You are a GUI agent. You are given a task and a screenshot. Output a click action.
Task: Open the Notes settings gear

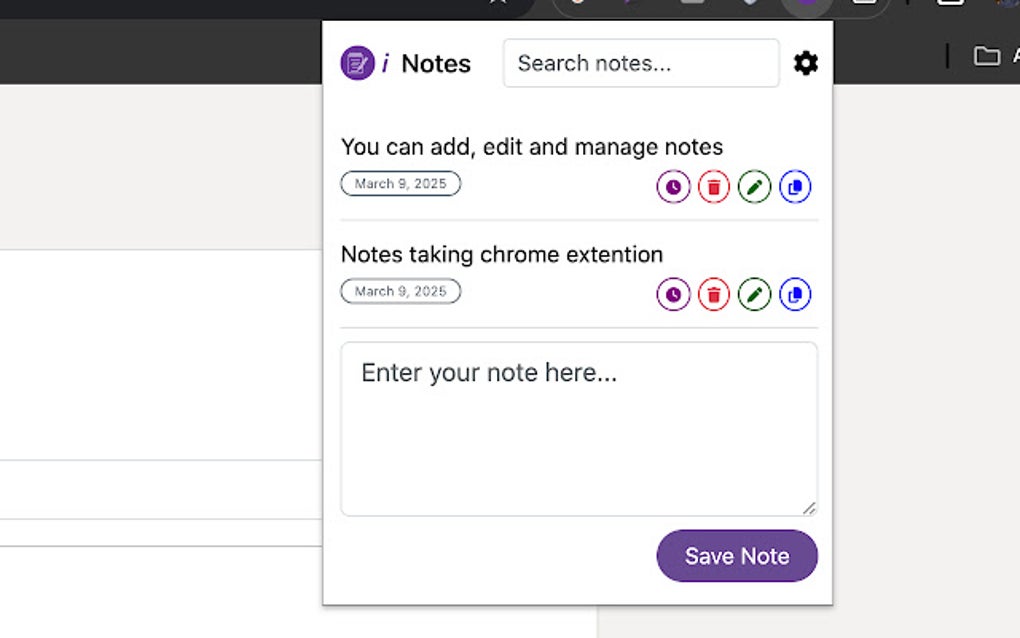pos(805,62)
